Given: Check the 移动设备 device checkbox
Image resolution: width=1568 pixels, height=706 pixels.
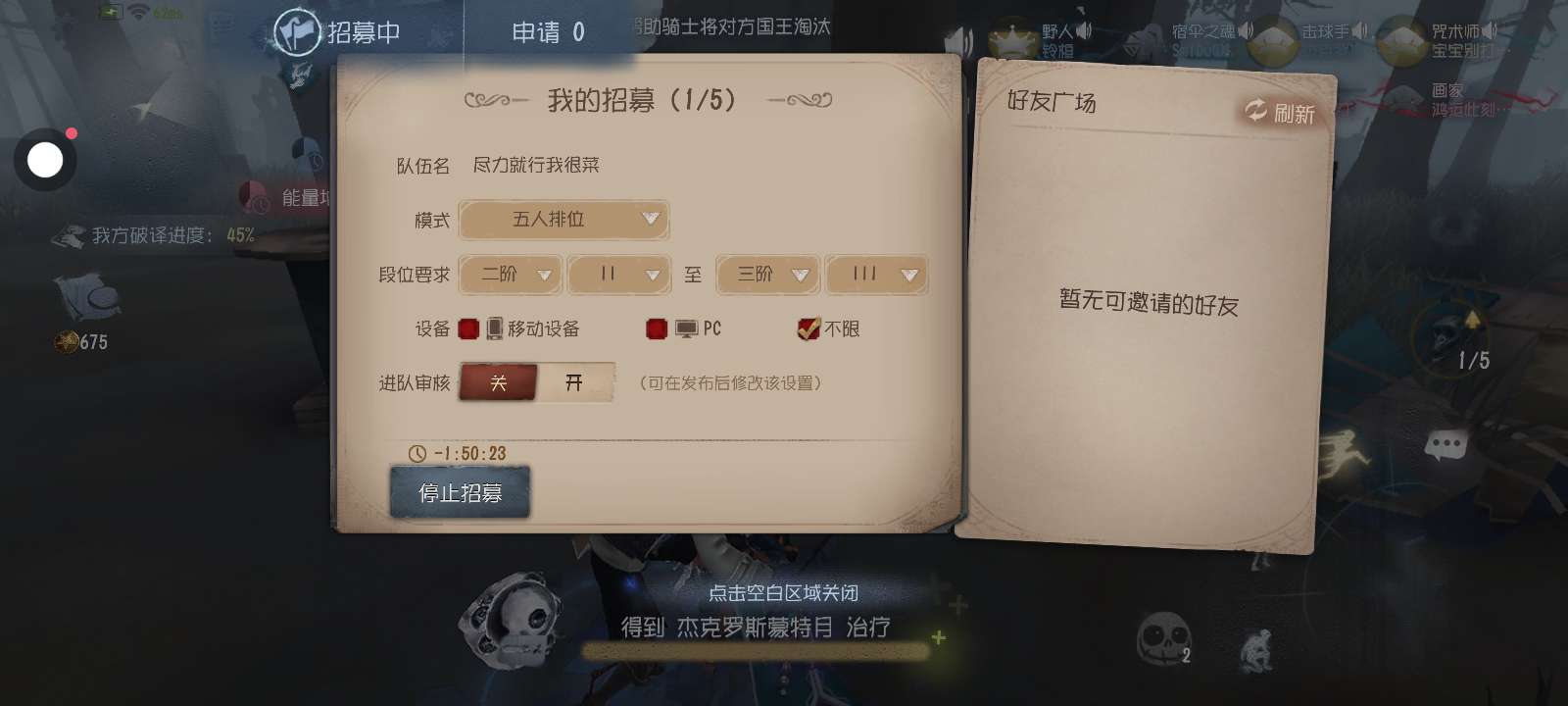Looking at the screenshot, I should click(x=468, y=328).
